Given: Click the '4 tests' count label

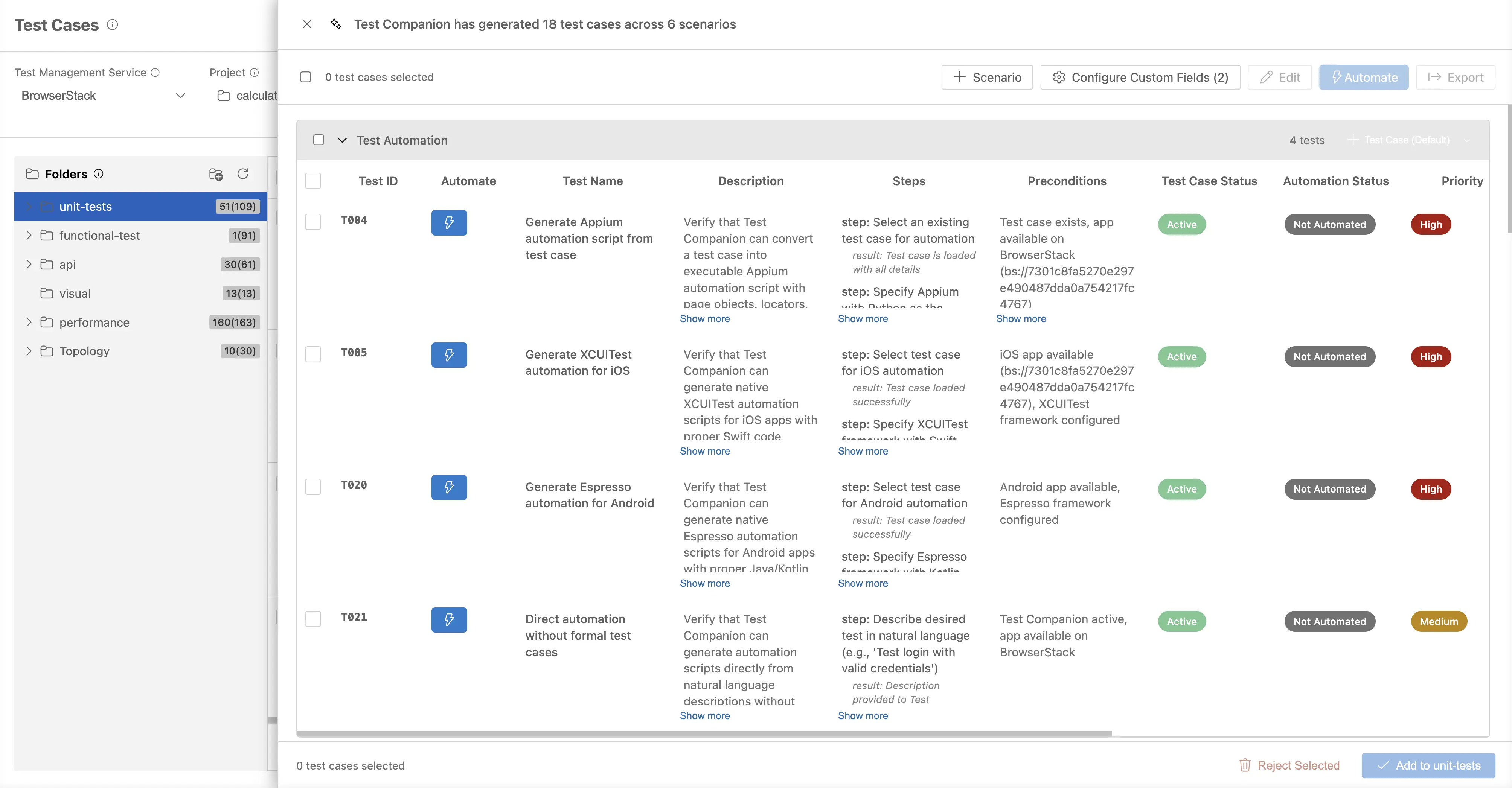Looking at the screenshot, I should pos(1306,140).
